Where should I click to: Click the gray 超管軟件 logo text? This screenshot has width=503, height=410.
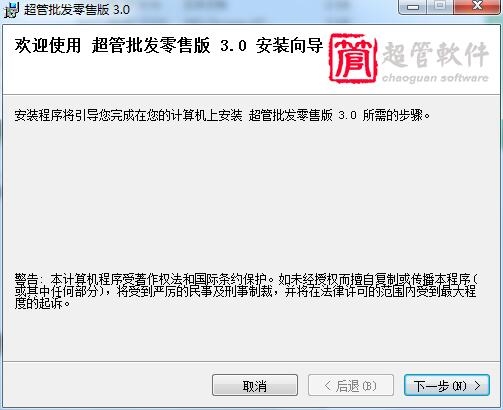(435, 54)
